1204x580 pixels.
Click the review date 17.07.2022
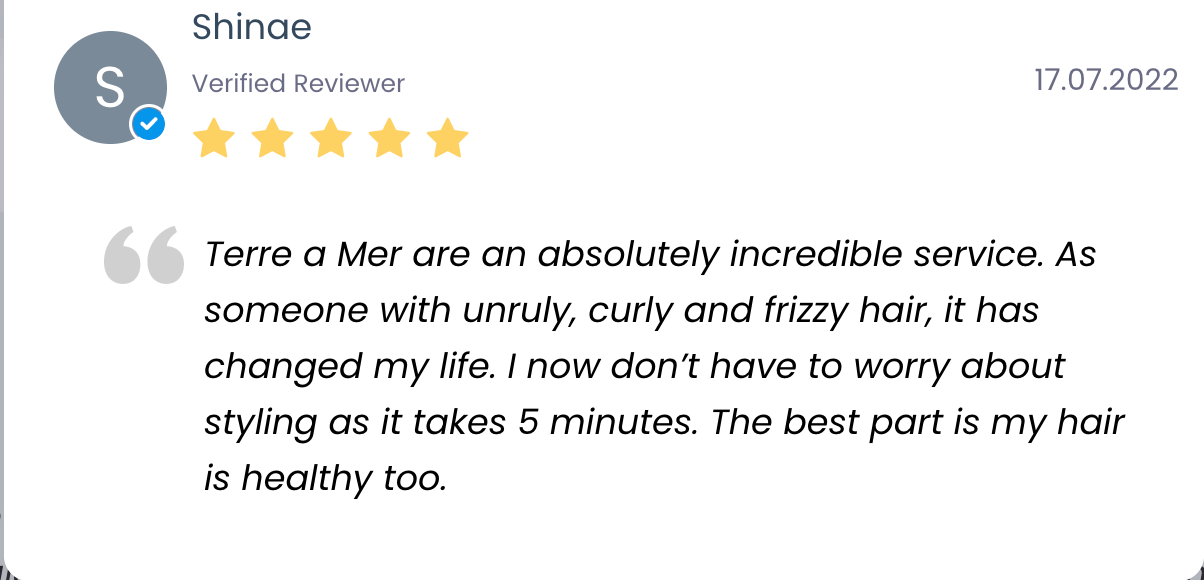click(x=1106, y=80)
